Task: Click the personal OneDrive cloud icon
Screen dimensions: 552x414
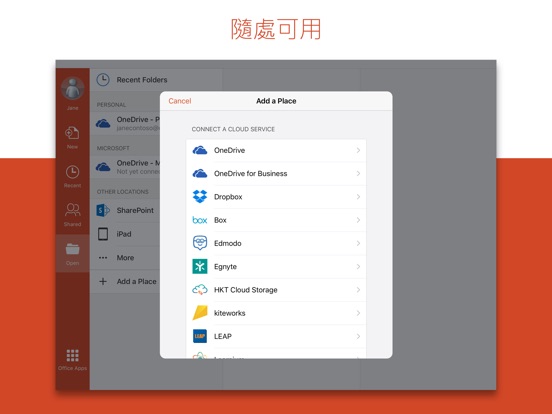Action: pyautogui.click(x=103, y=123)
